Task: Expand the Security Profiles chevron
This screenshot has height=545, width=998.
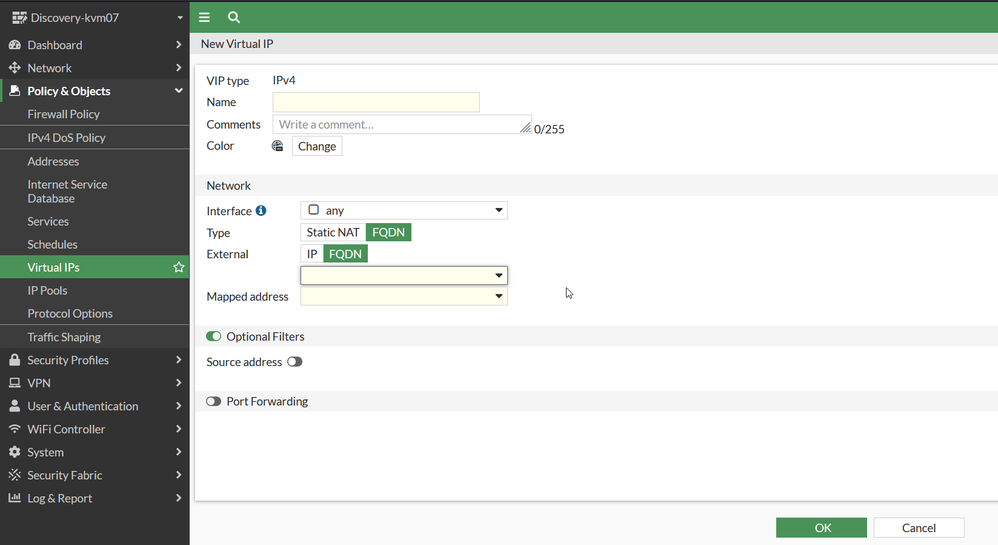Action: 178,360
